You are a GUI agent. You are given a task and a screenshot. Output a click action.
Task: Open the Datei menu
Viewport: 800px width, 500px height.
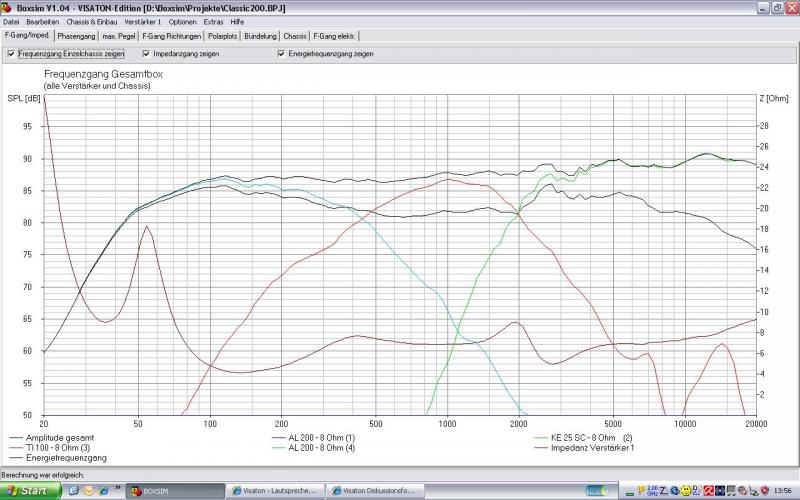pyautogui.click(x=11, y=21)
